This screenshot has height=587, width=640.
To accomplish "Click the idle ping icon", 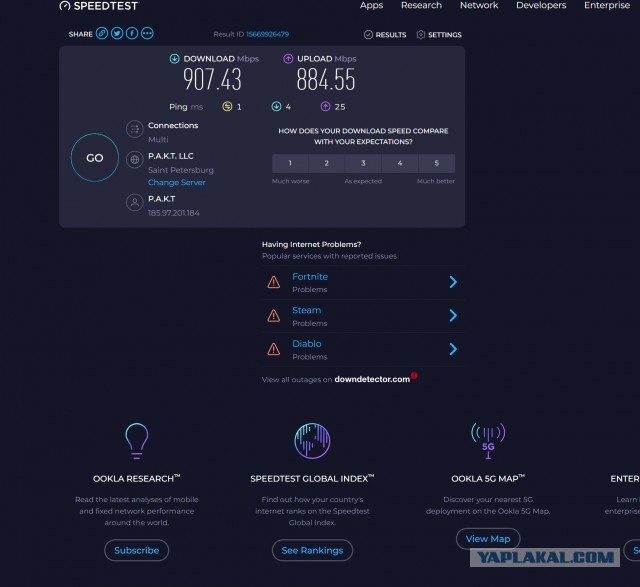I will (x=227, y=107).
